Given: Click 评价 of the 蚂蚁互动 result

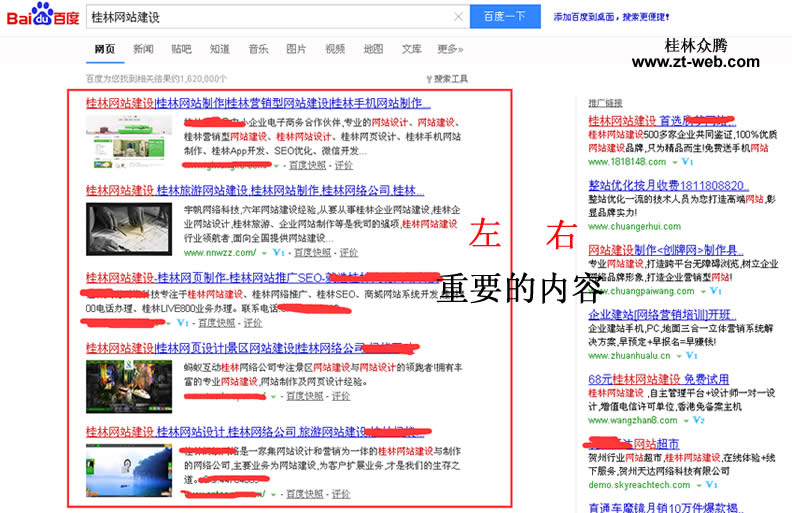Looking at the screenshot, I should pyautogui.click(x=341, y=396).
